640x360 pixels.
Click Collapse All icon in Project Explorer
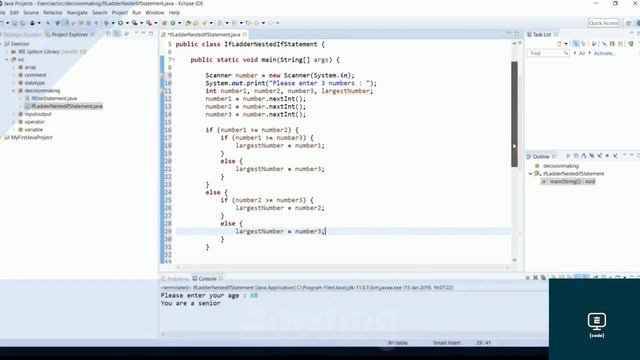109,34
